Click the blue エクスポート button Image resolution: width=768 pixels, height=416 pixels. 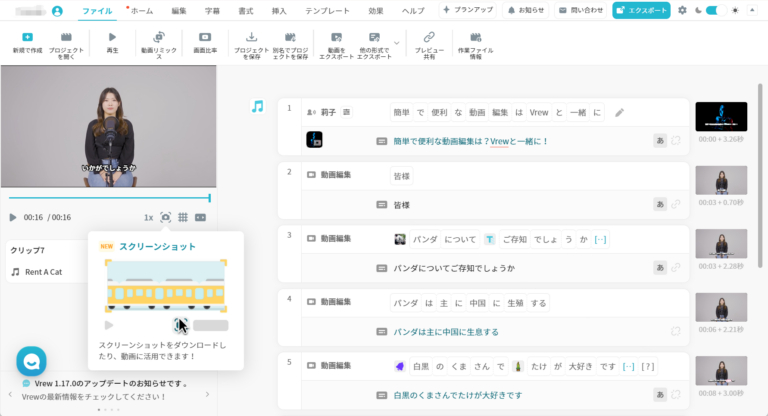[x=641, y=10]
